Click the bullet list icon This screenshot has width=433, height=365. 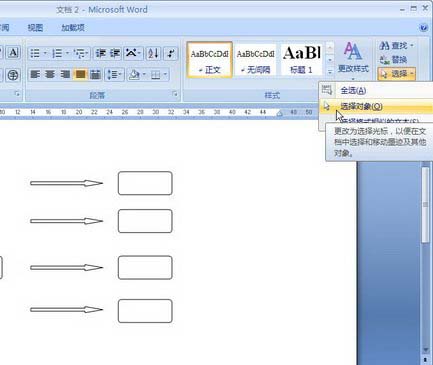coord(35,53)
